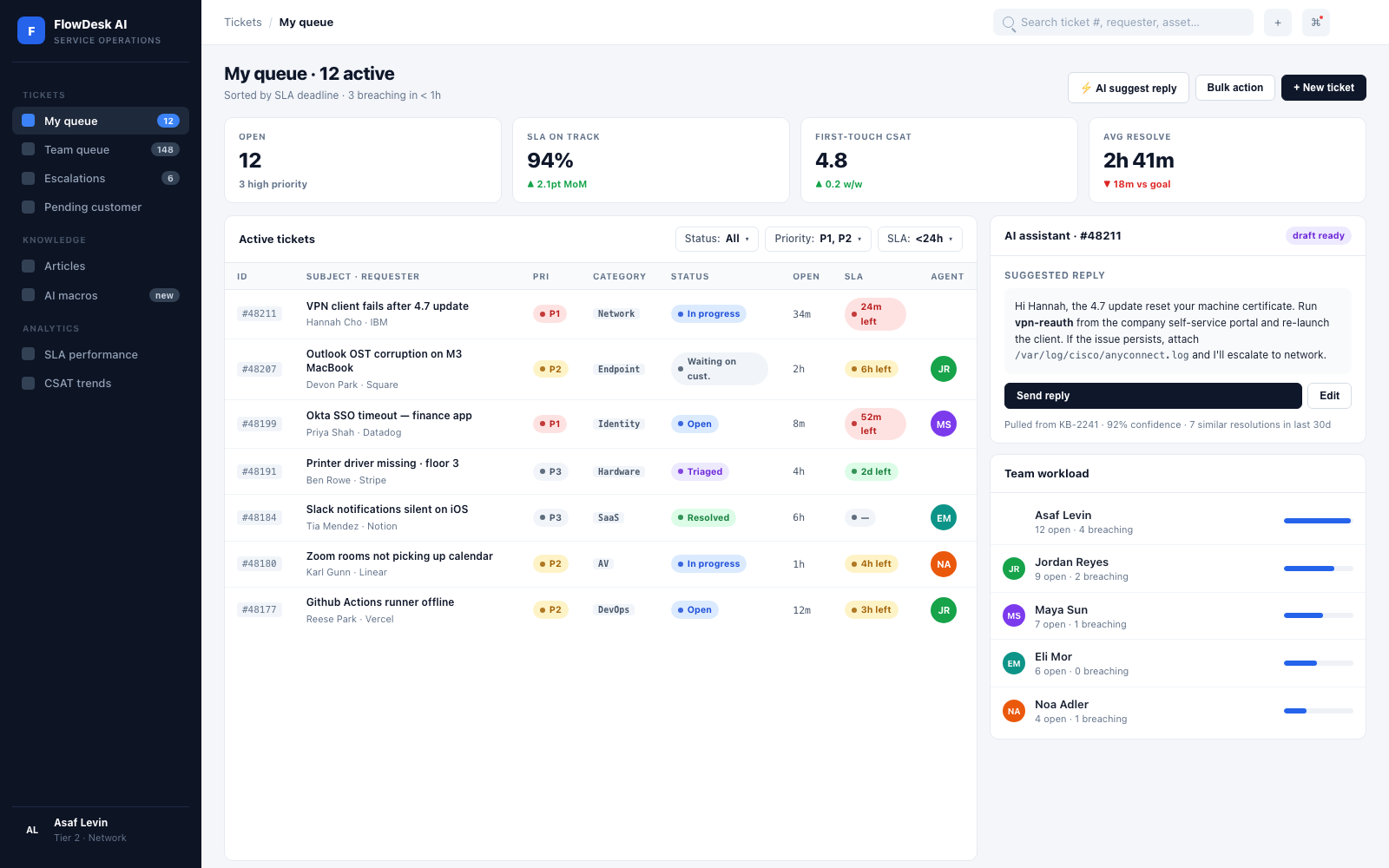The width and height of the screenshot is (1389, 868).
Task: Click the magnifier icon in search field
Action: pyautogui.click(x=1009, y=23)
